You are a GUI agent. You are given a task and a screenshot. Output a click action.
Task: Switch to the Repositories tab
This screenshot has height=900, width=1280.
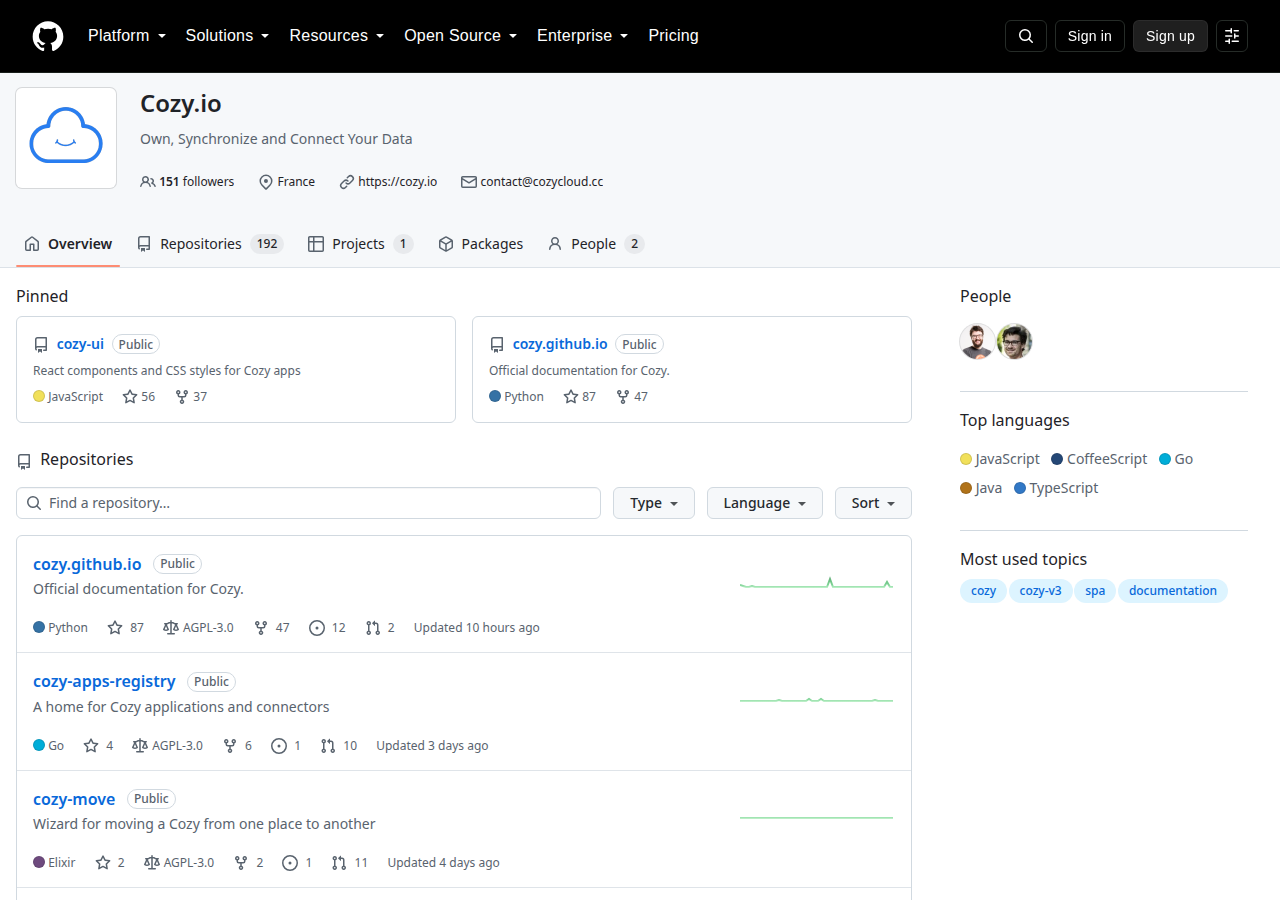tap(210, 244)
